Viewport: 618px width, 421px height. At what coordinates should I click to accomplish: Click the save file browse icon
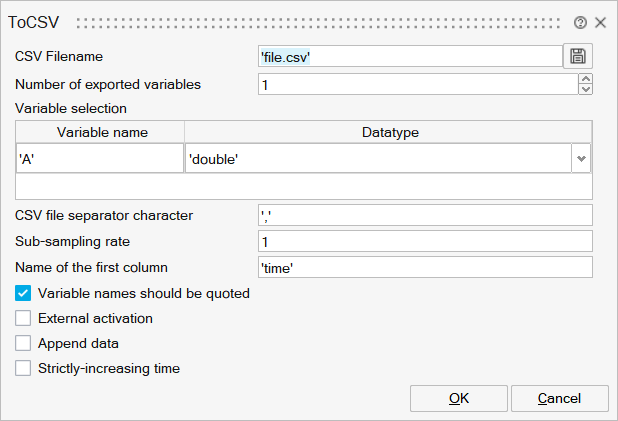pyautogui.click(x=578, y=57)
